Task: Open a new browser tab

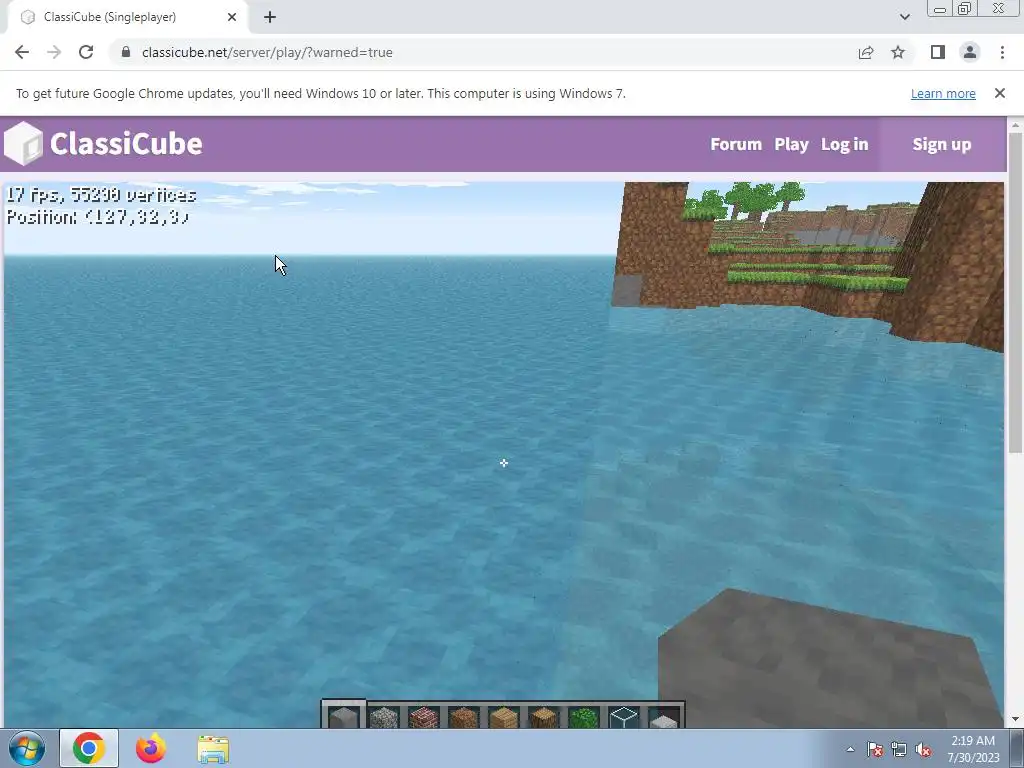Action: pyautogui.click(x=270, y=17)
